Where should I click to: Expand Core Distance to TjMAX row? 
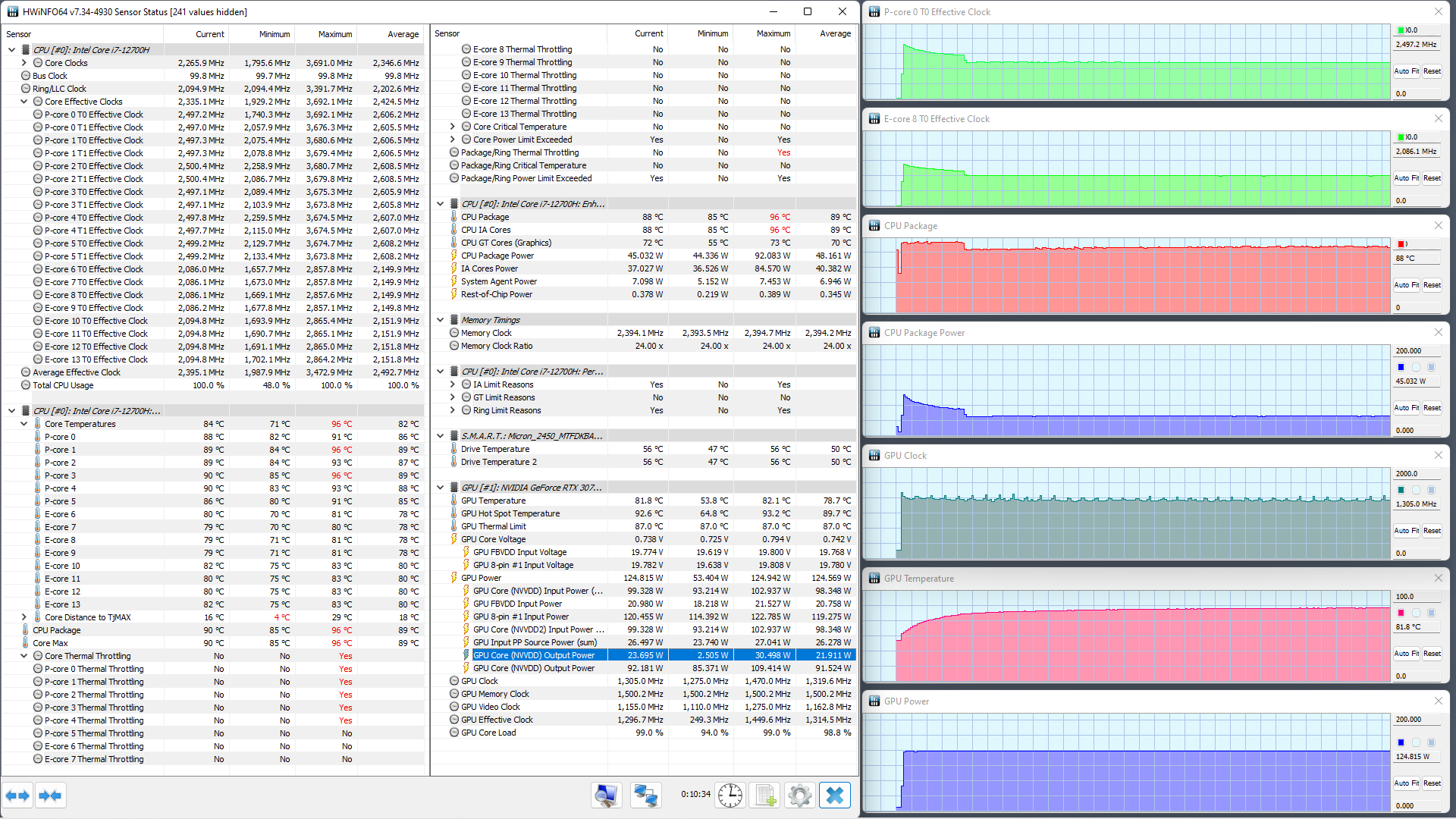click(24, 617)
